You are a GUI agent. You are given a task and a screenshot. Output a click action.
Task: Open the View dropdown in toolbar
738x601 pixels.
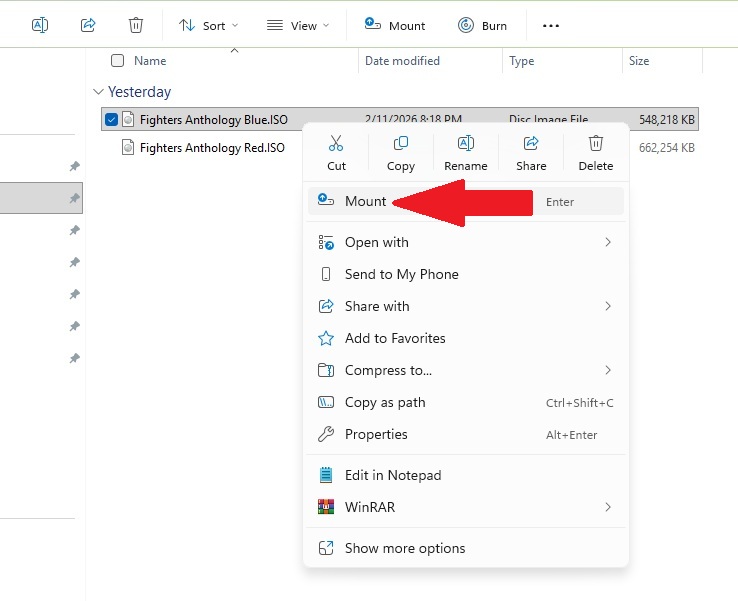pos(297,25)
